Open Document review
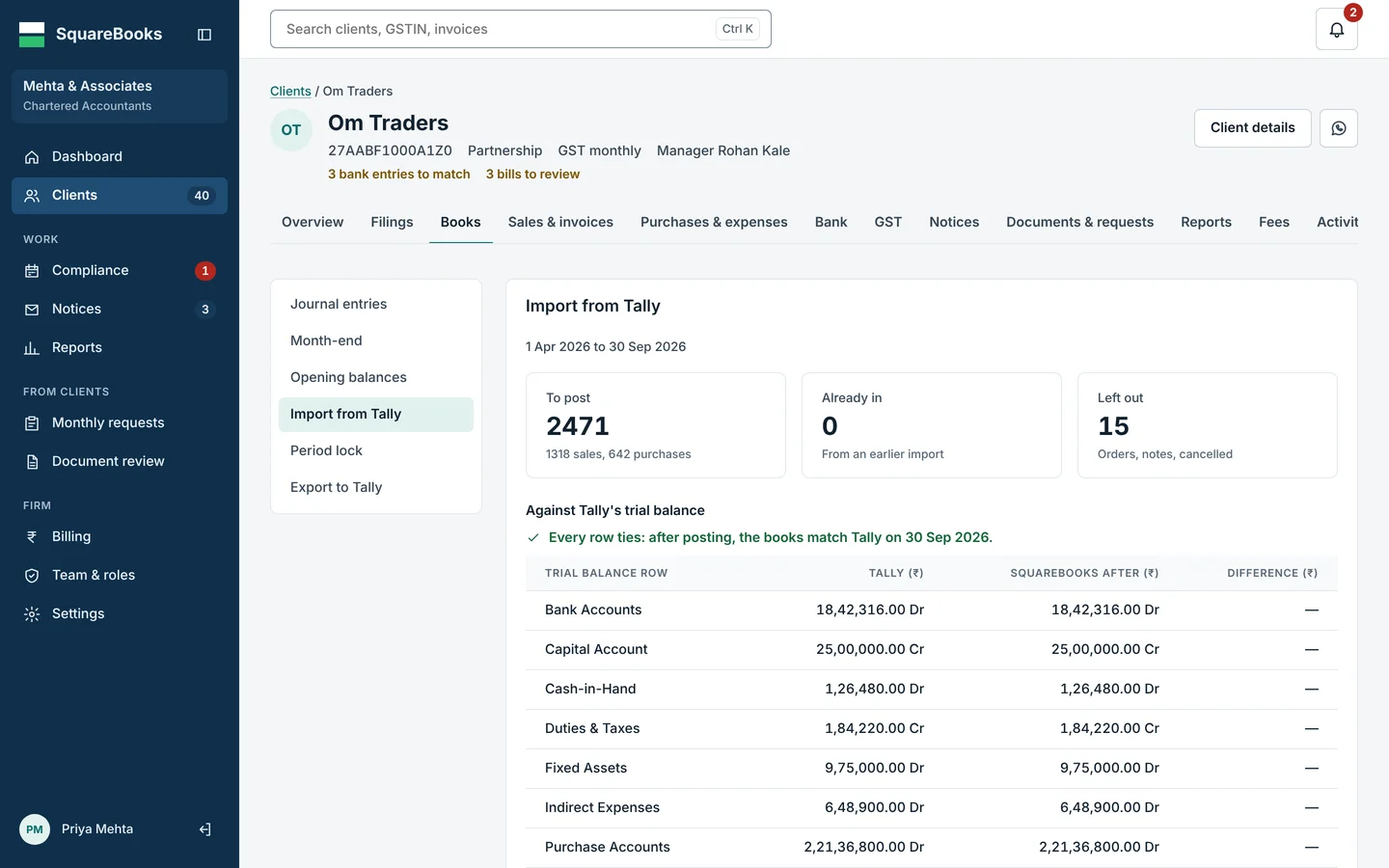Screen dimensions: 1389x868 click(x=120, y=461)
